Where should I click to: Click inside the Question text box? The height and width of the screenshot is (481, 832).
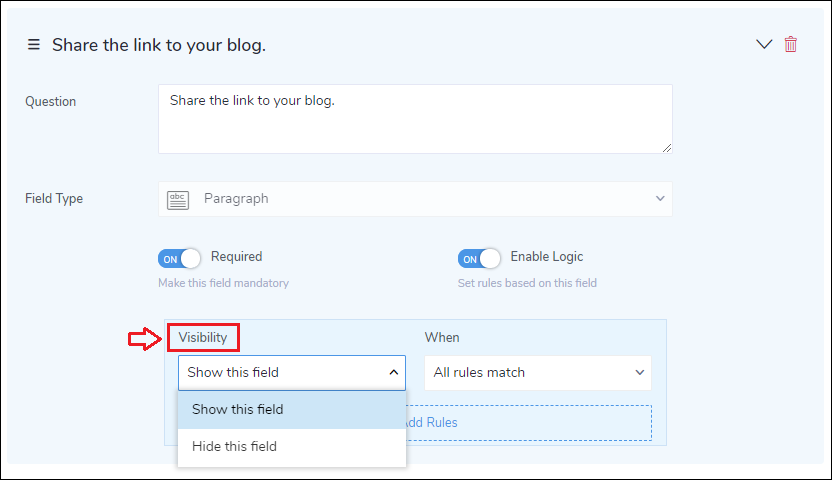tap(414, 118)
